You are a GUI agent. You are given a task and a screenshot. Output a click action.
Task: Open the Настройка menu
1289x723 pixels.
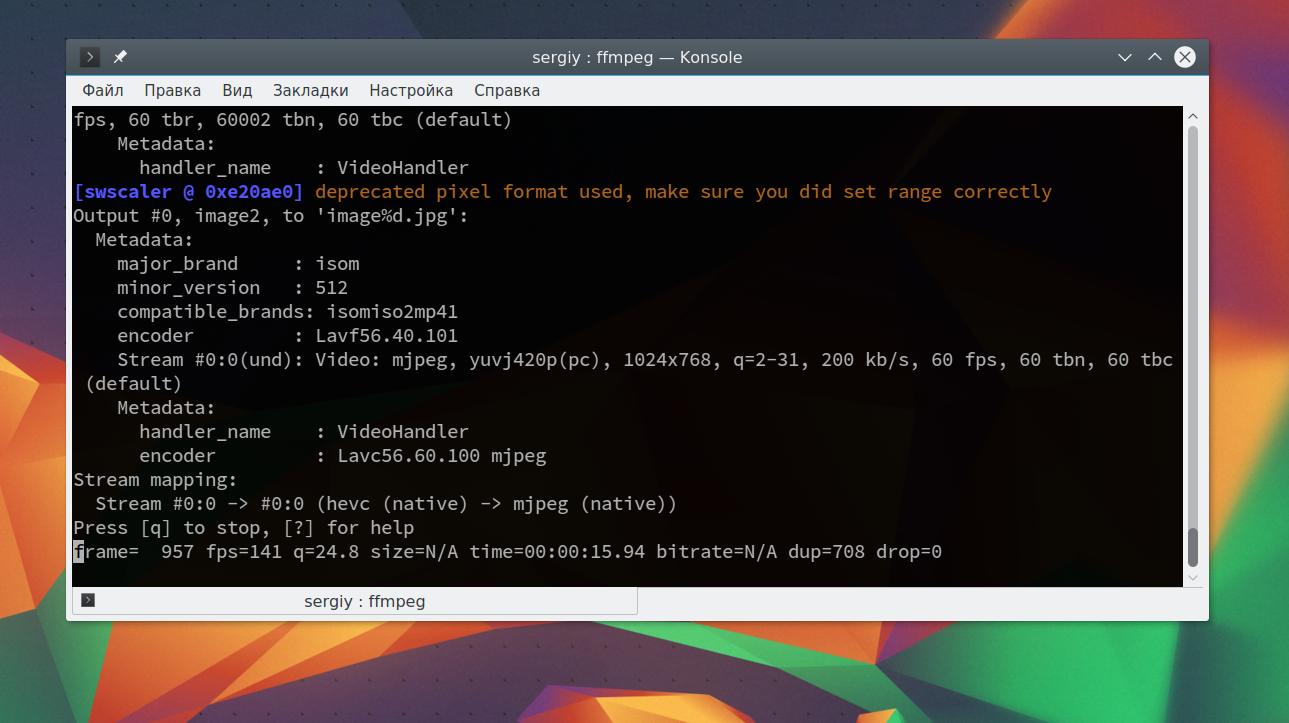411,90
